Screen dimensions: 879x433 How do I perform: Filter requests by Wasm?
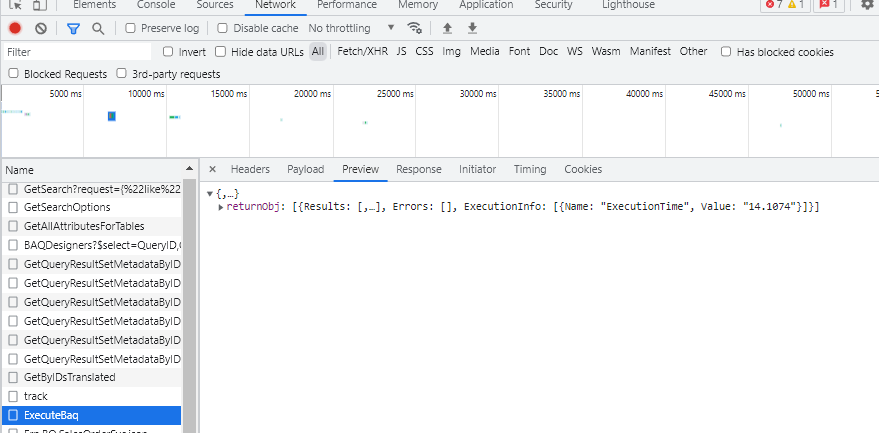coord(606,52)
